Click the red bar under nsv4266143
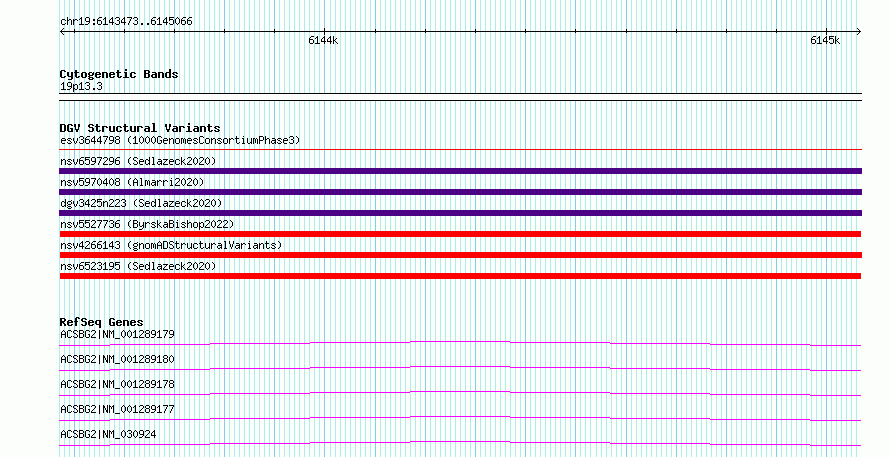890x457 pixels. (x=460, y=255)
